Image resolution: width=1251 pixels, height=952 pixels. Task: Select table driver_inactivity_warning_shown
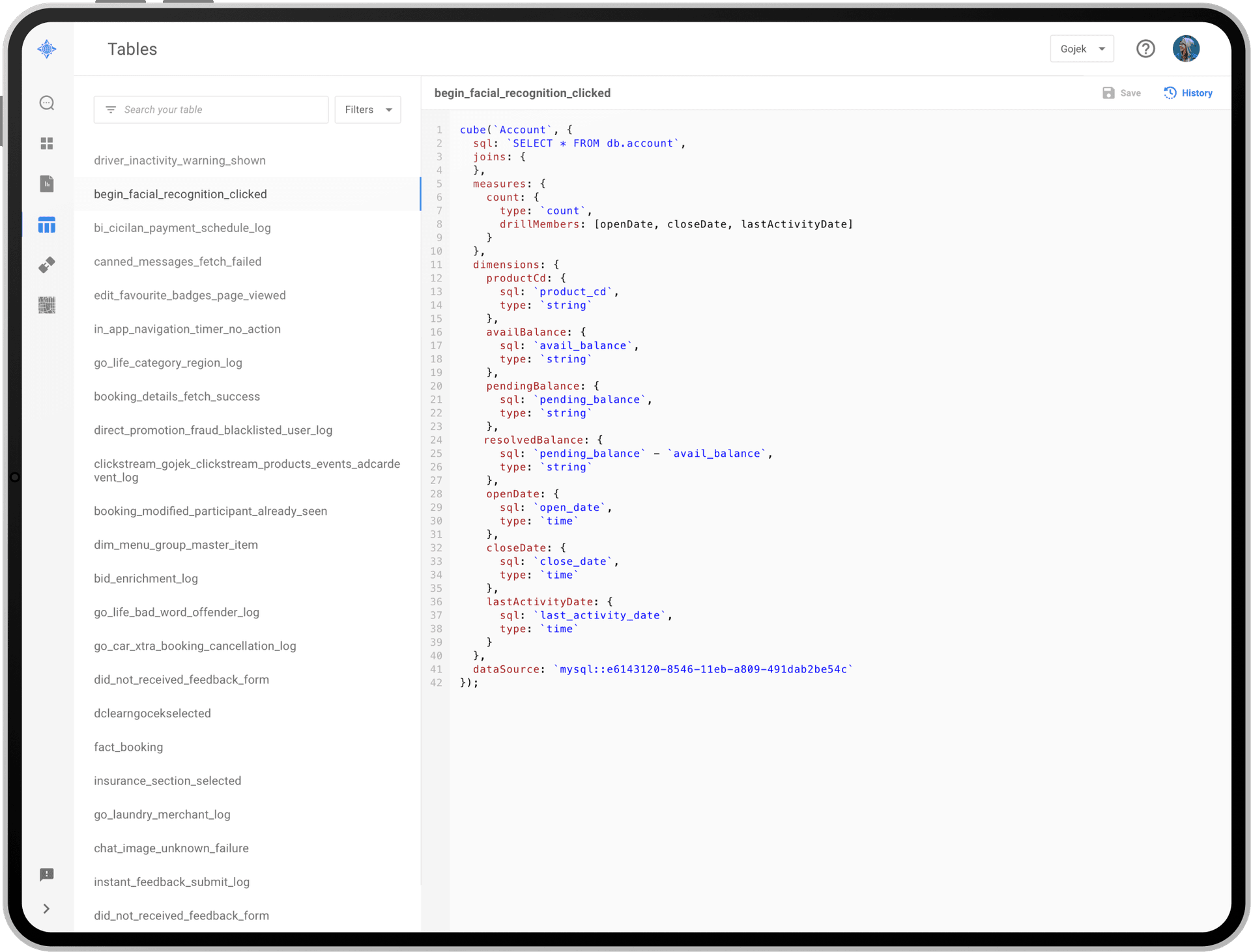point(180,160)
